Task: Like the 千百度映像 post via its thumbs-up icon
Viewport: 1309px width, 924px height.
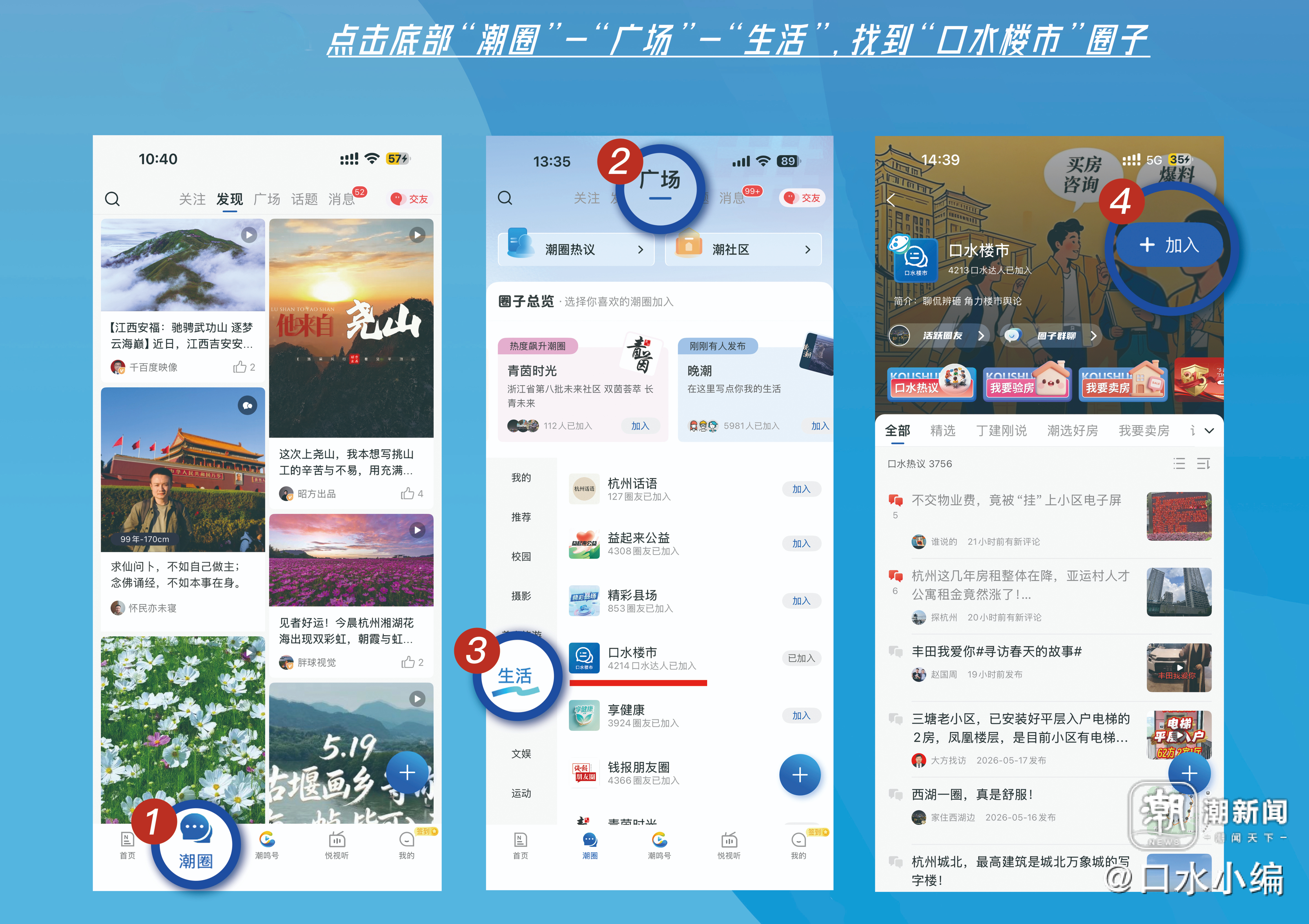Action: click(240, 366)
